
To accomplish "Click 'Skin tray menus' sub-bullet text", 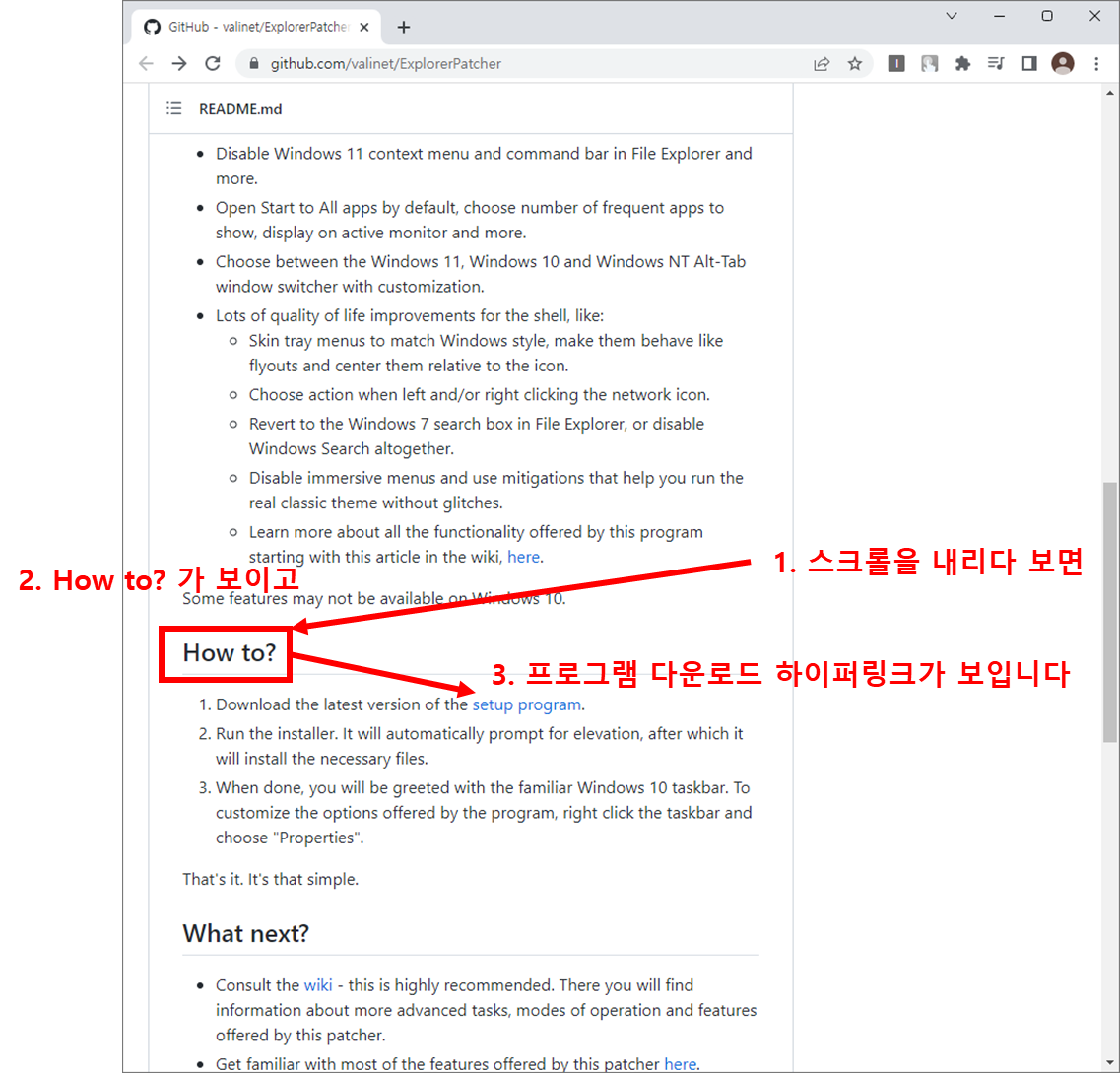I will tap(486, 353).
